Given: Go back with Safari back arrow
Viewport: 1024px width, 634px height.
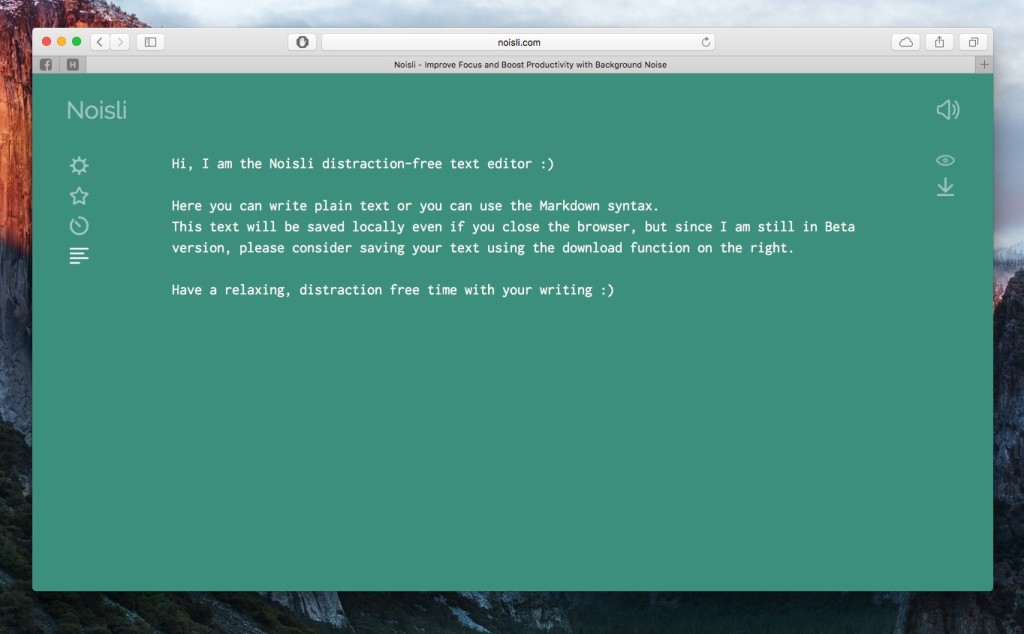Looking at the screenshot, I should coord(100,42).
